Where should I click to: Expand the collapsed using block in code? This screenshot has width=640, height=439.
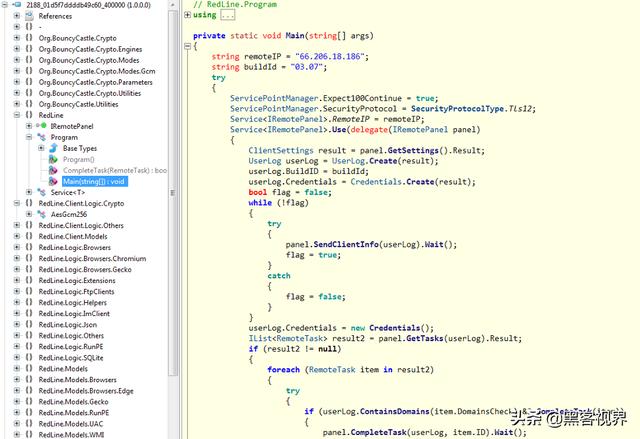coord(187,16)
